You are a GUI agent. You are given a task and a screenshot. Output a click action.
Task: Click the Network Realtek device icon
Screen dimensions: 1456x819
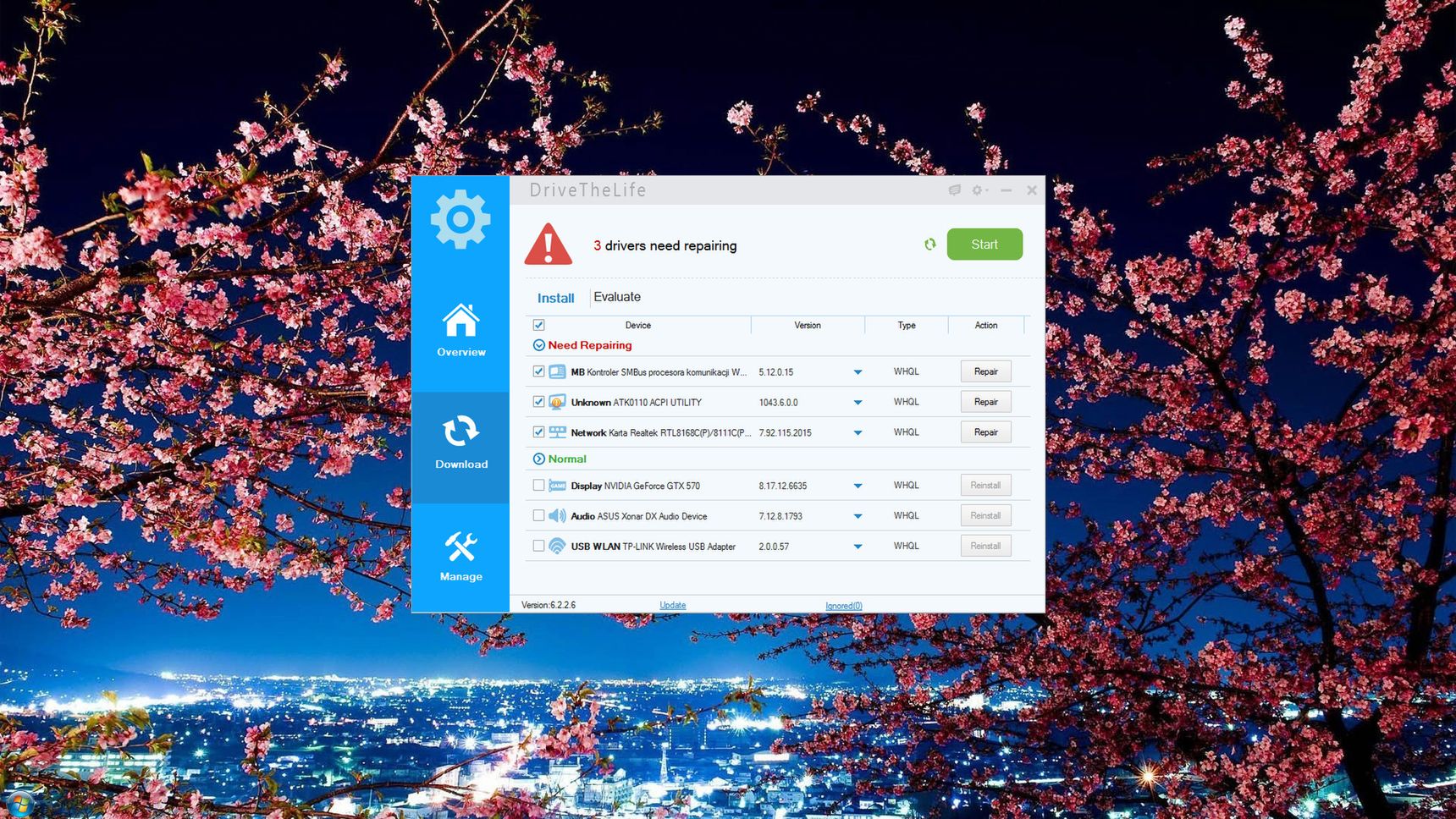[557, 432]
